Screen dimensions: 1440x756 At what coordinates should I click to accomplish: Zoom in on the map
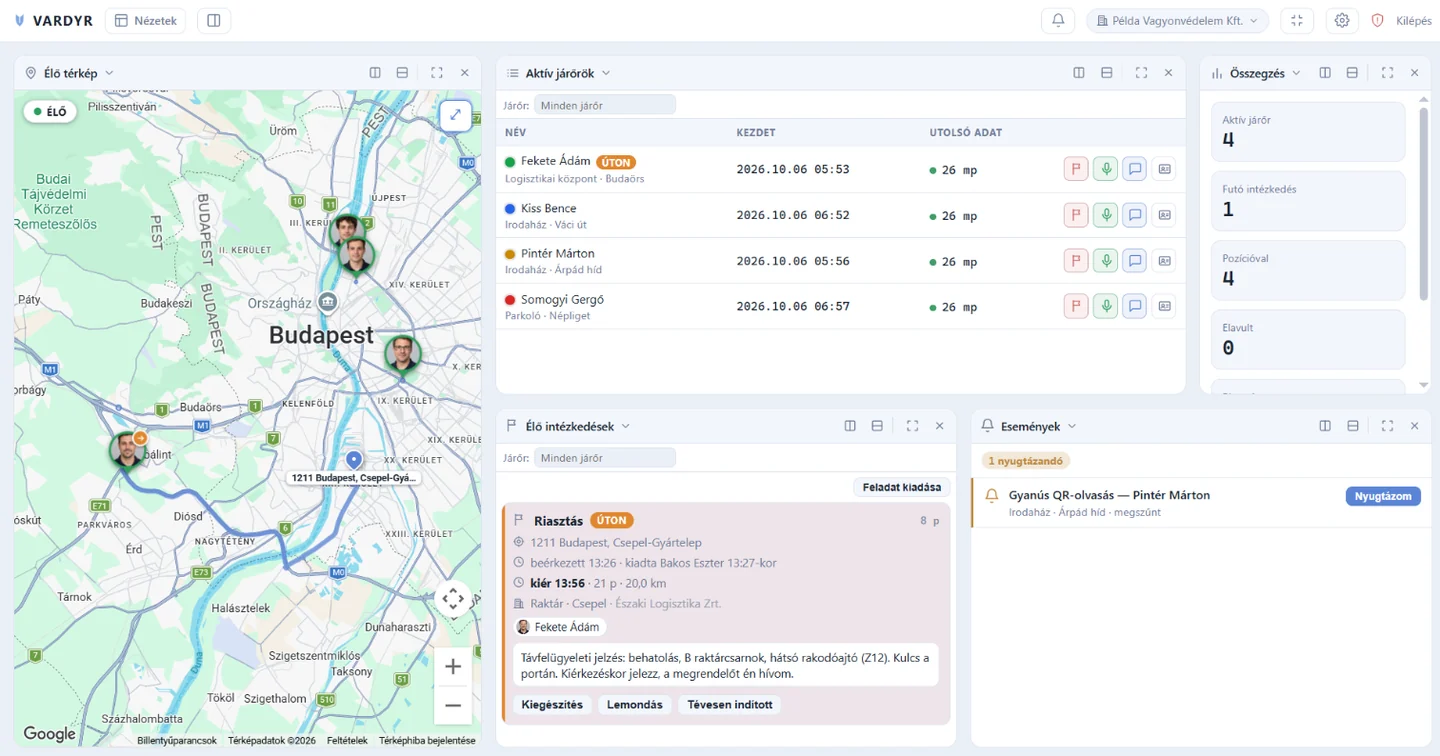click(453, 667)
